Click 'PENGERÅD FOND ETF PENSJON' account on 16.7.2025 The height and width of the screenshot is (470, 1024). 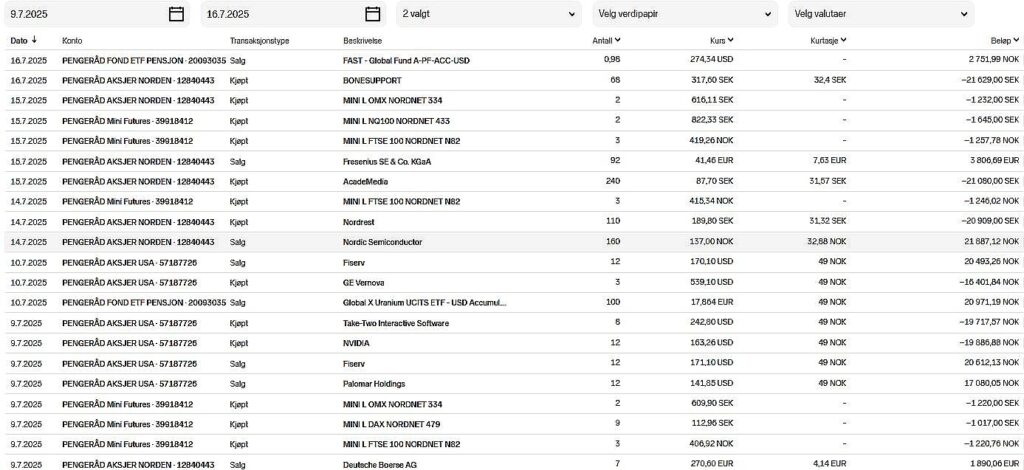pyautogui.click(x=144, y=61)
